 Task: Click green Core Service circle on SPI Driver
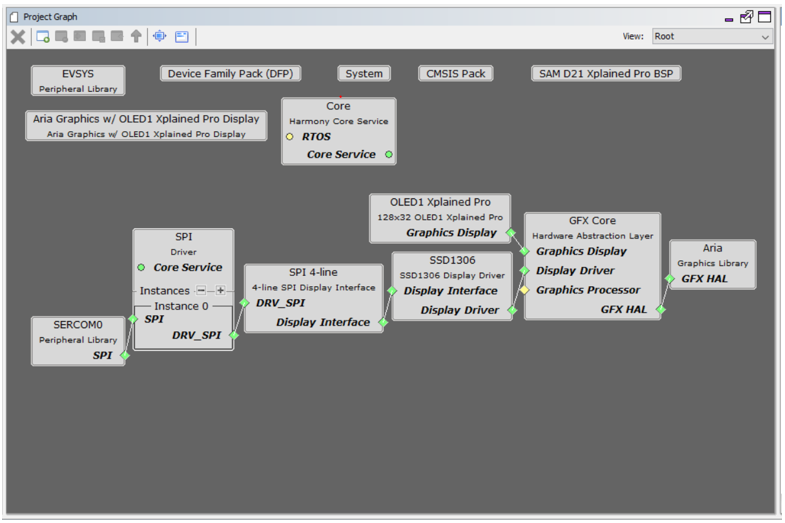(141, 267)
